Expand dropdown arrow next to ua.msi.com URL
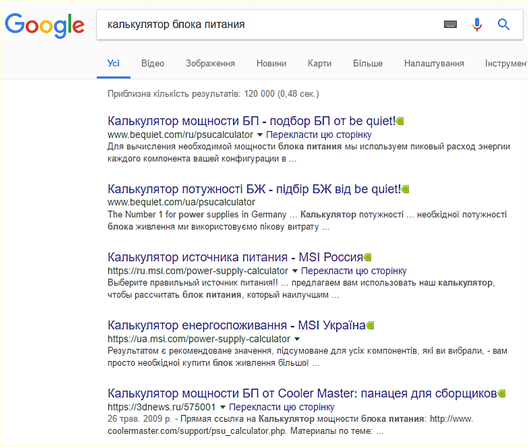 point(297,339)
